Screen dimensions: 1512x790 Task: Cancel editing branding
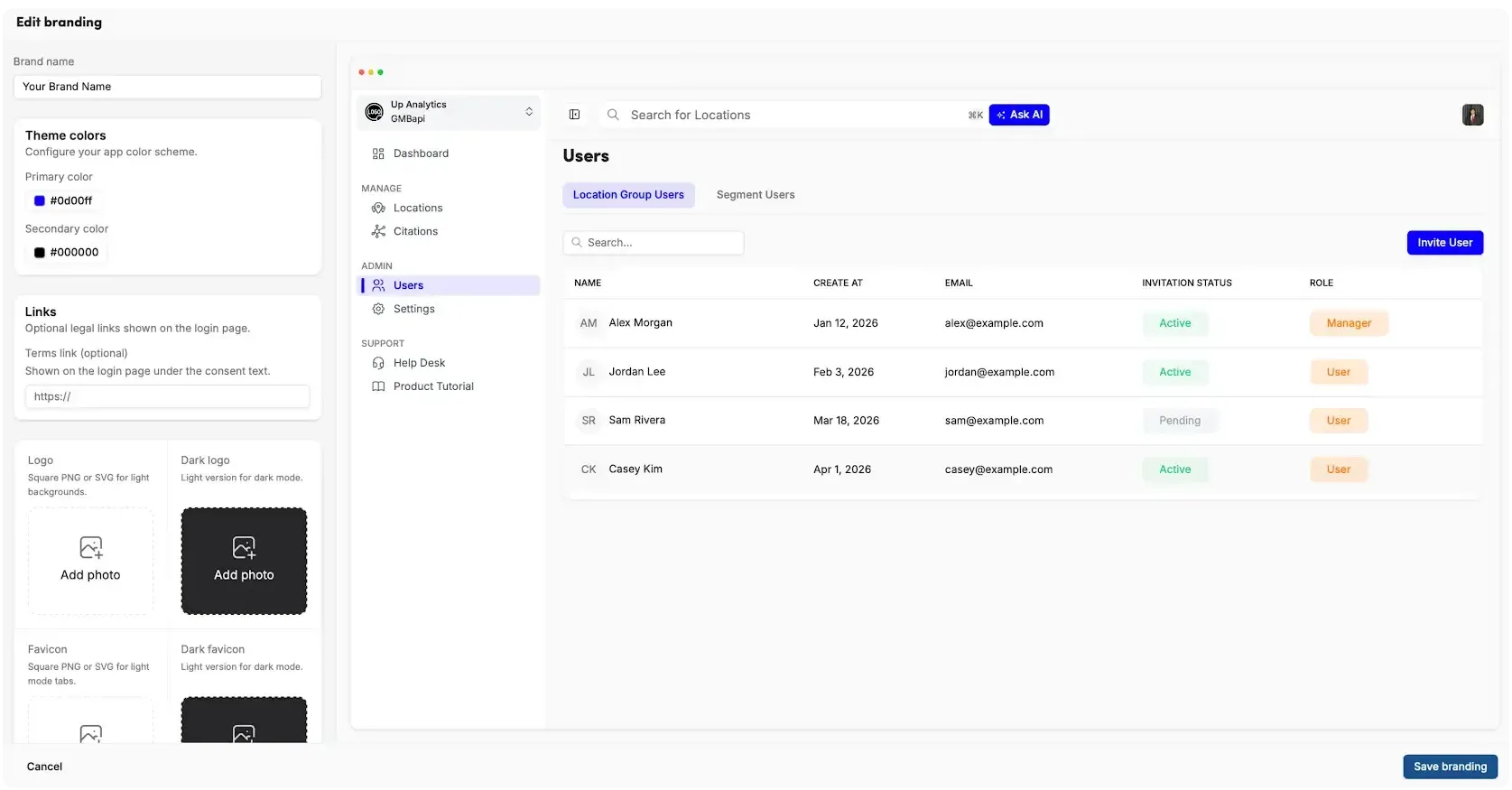[44, 767]
